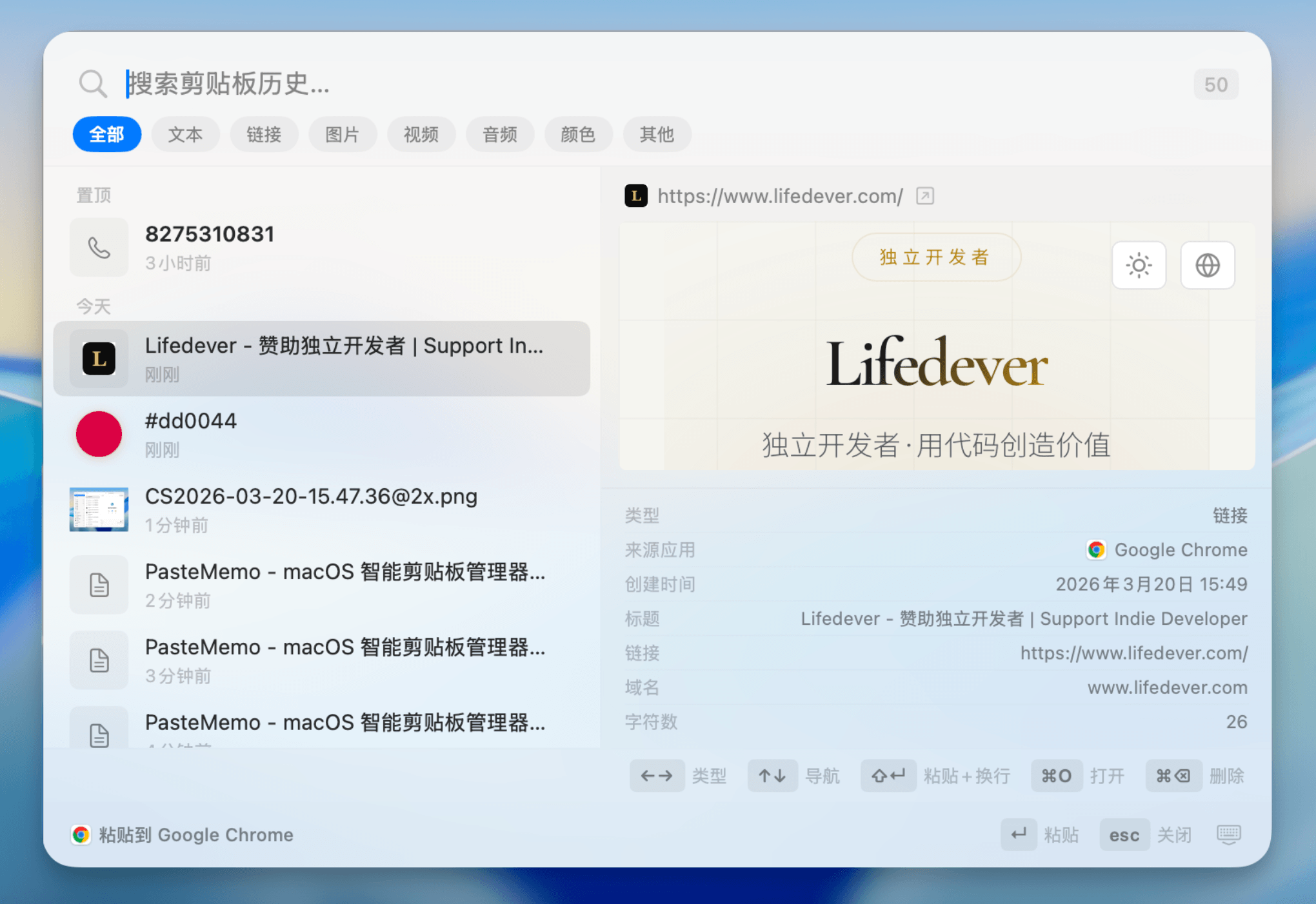Click the 独立开发者 pill in preview

click(936, 257)
